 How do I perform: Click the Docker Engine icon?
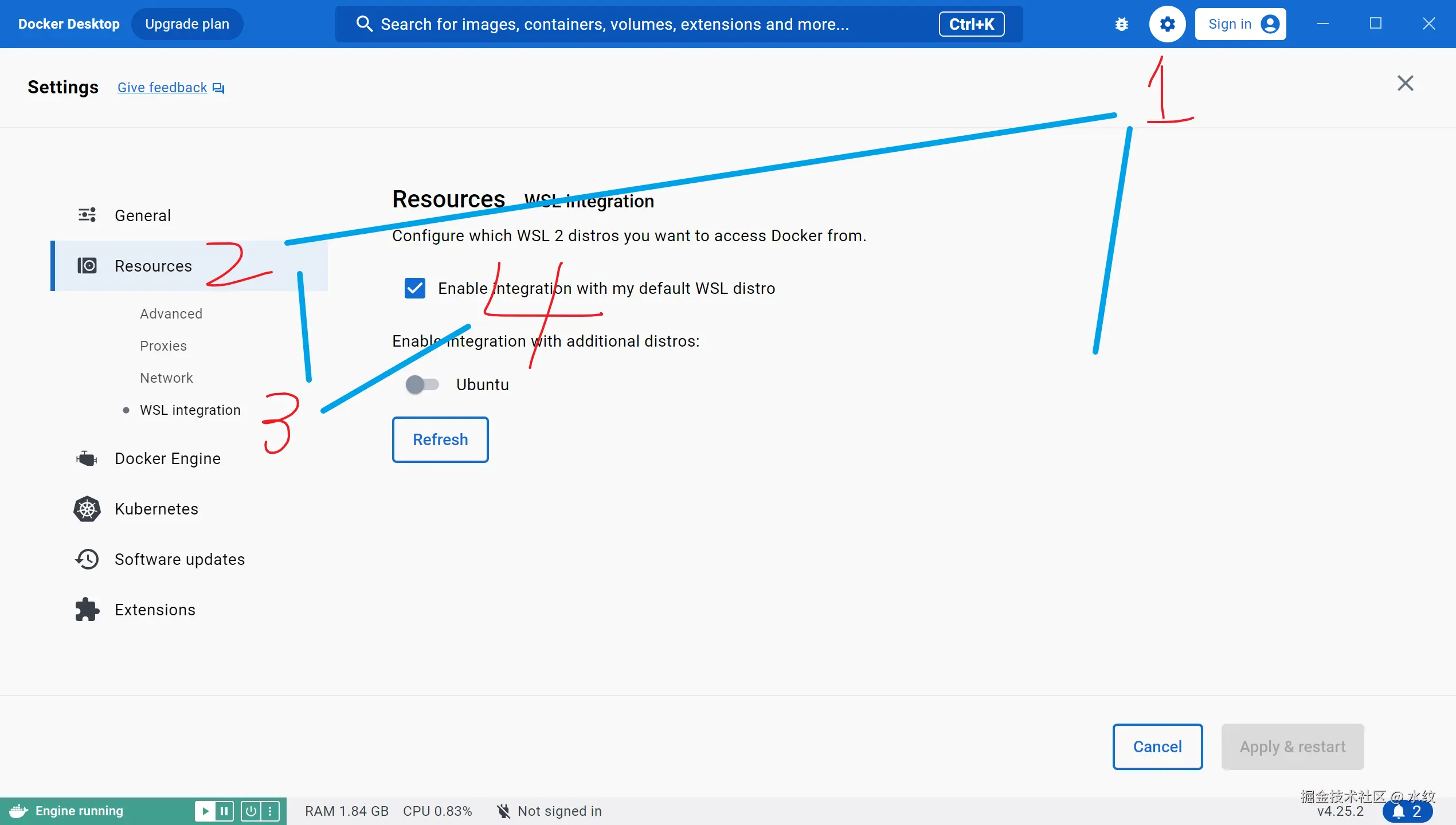click(x=87, y=458)
